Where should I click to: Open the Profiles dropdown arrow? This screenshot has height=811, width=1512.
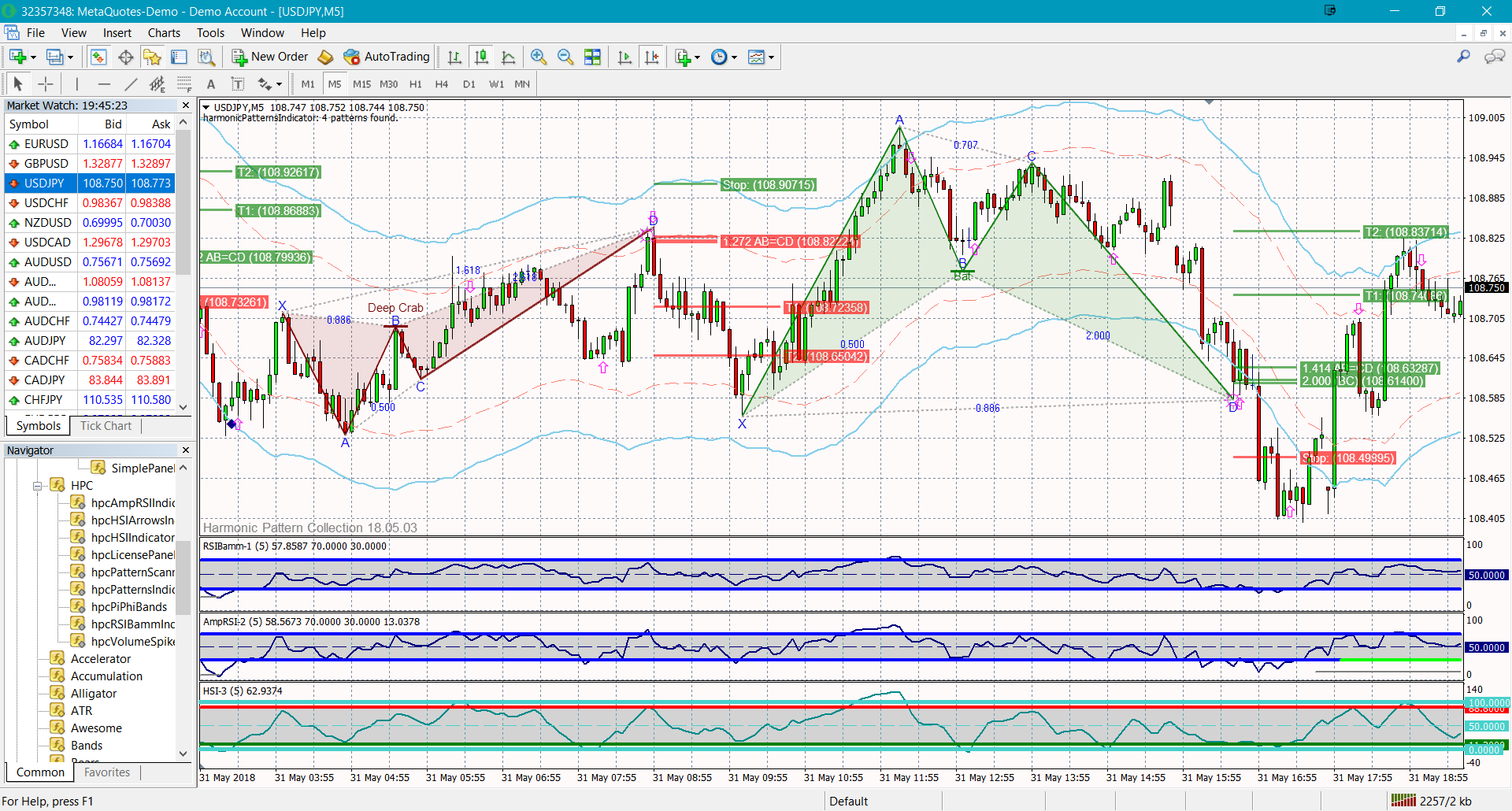pyautogui.click(x=70, y=57)
